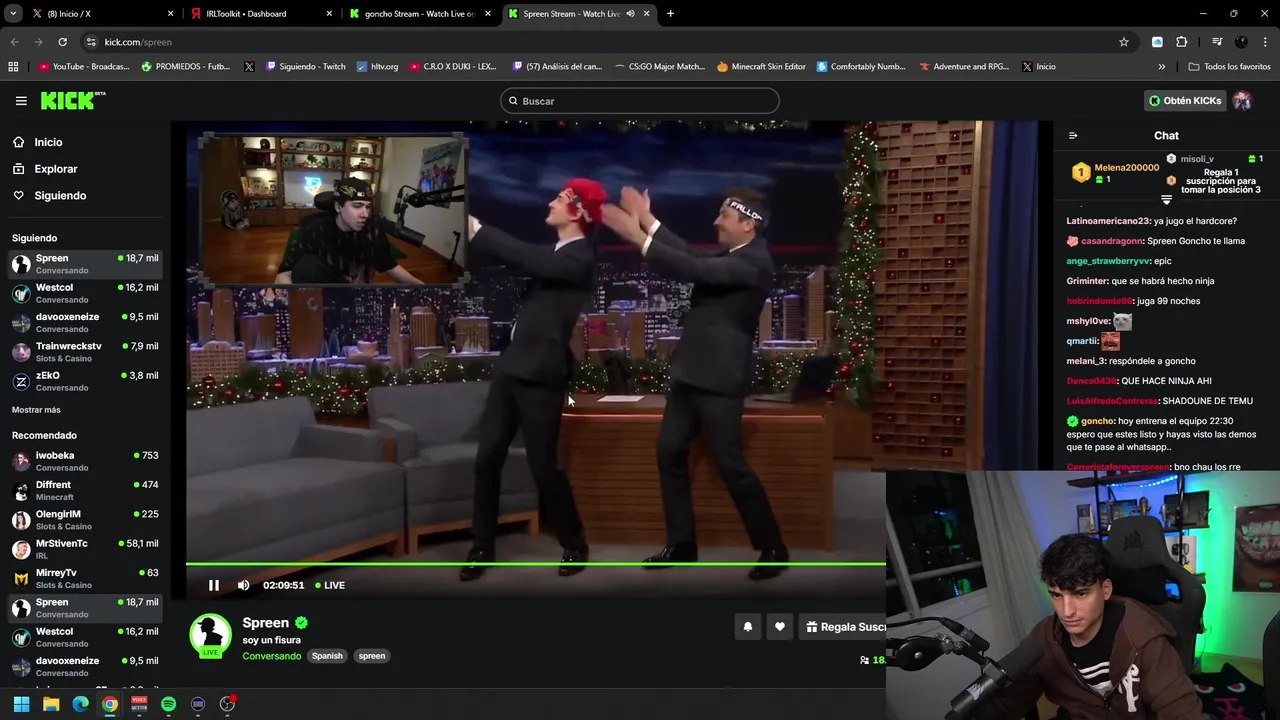The height and width of the screenshot is (720, 1280).
Task: Click the kick.com/spreen address bar
Action: point(600,42)
